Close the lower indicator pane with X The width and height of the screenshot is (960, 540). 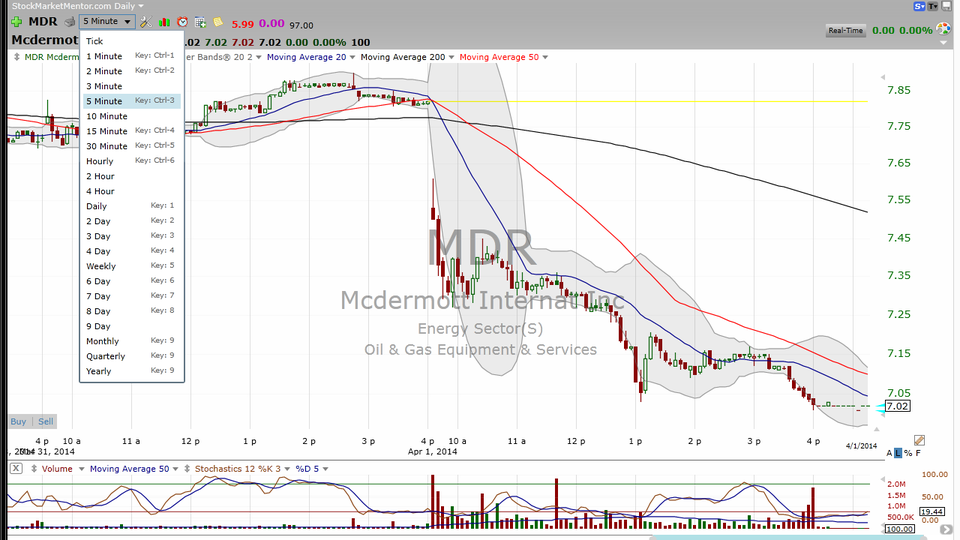[17, 468]
